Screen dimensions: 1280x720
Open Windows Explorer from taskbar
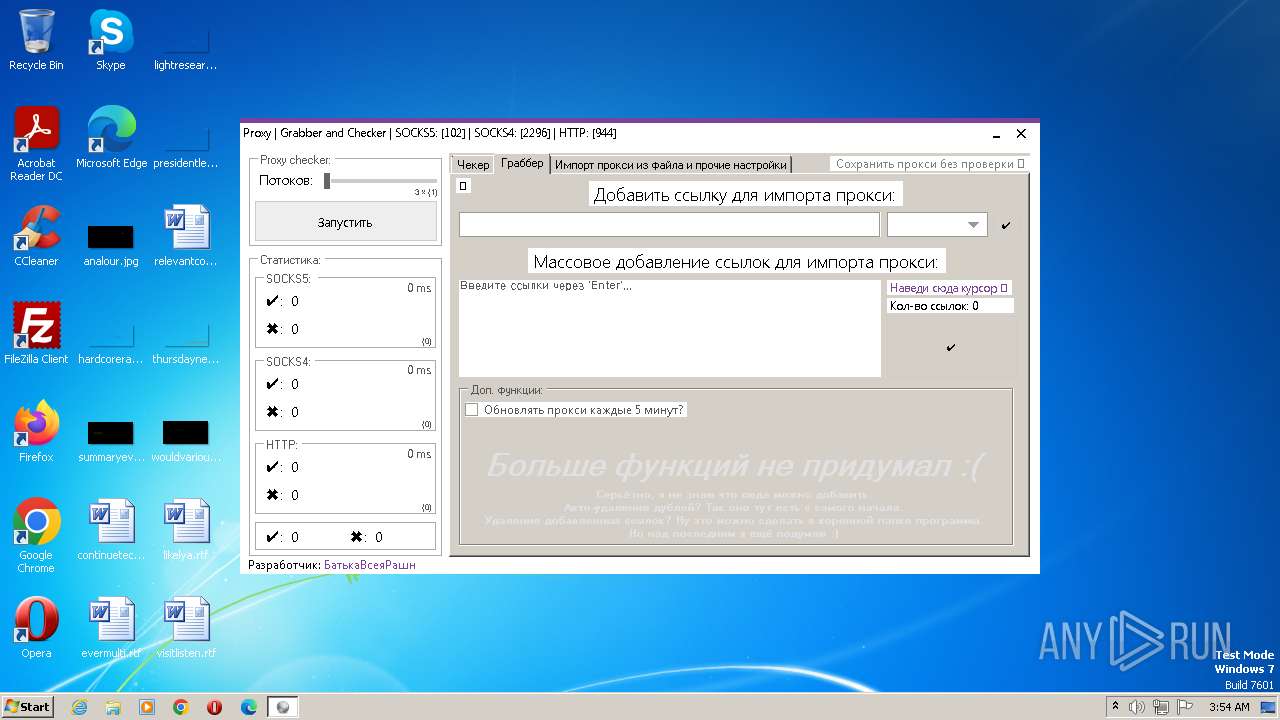[x=113, y=707]
